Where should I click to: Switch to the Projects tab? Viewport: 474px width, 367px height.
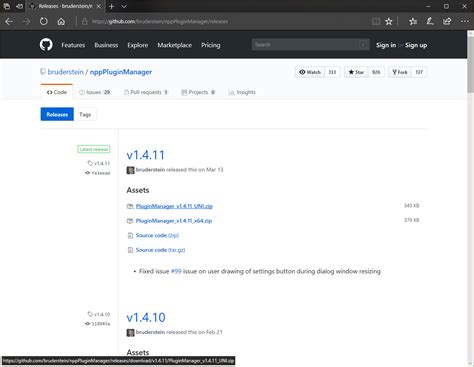coord(198,92)
